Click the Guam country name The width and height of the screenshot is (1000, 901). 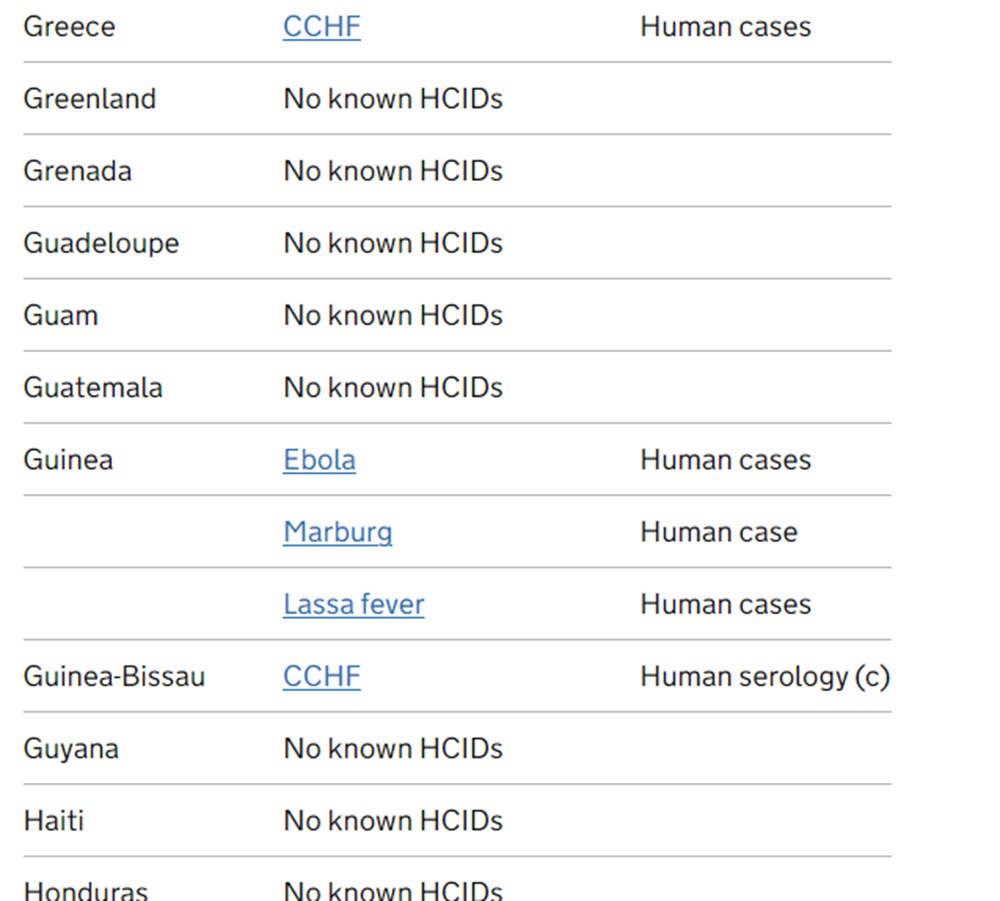click(x=61, y=316)
